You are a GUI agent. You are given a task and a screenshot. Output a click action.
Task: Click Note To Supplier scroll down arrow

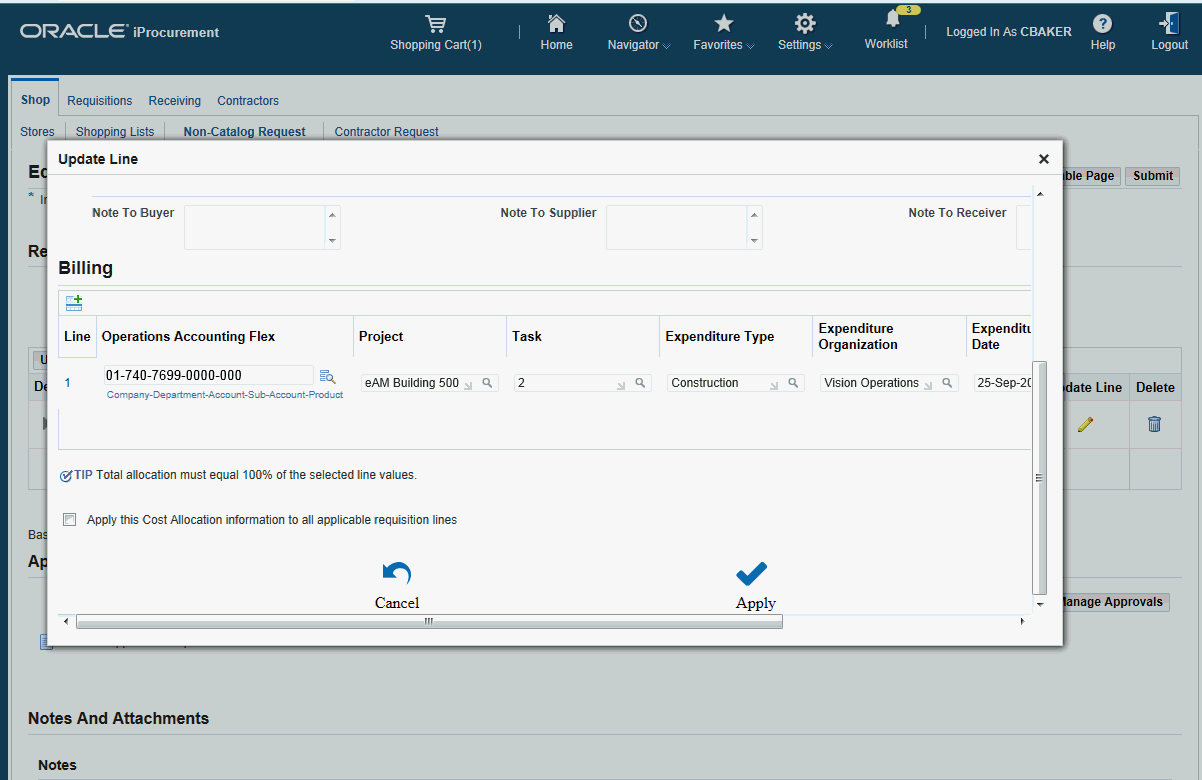(x=755, y=241)
